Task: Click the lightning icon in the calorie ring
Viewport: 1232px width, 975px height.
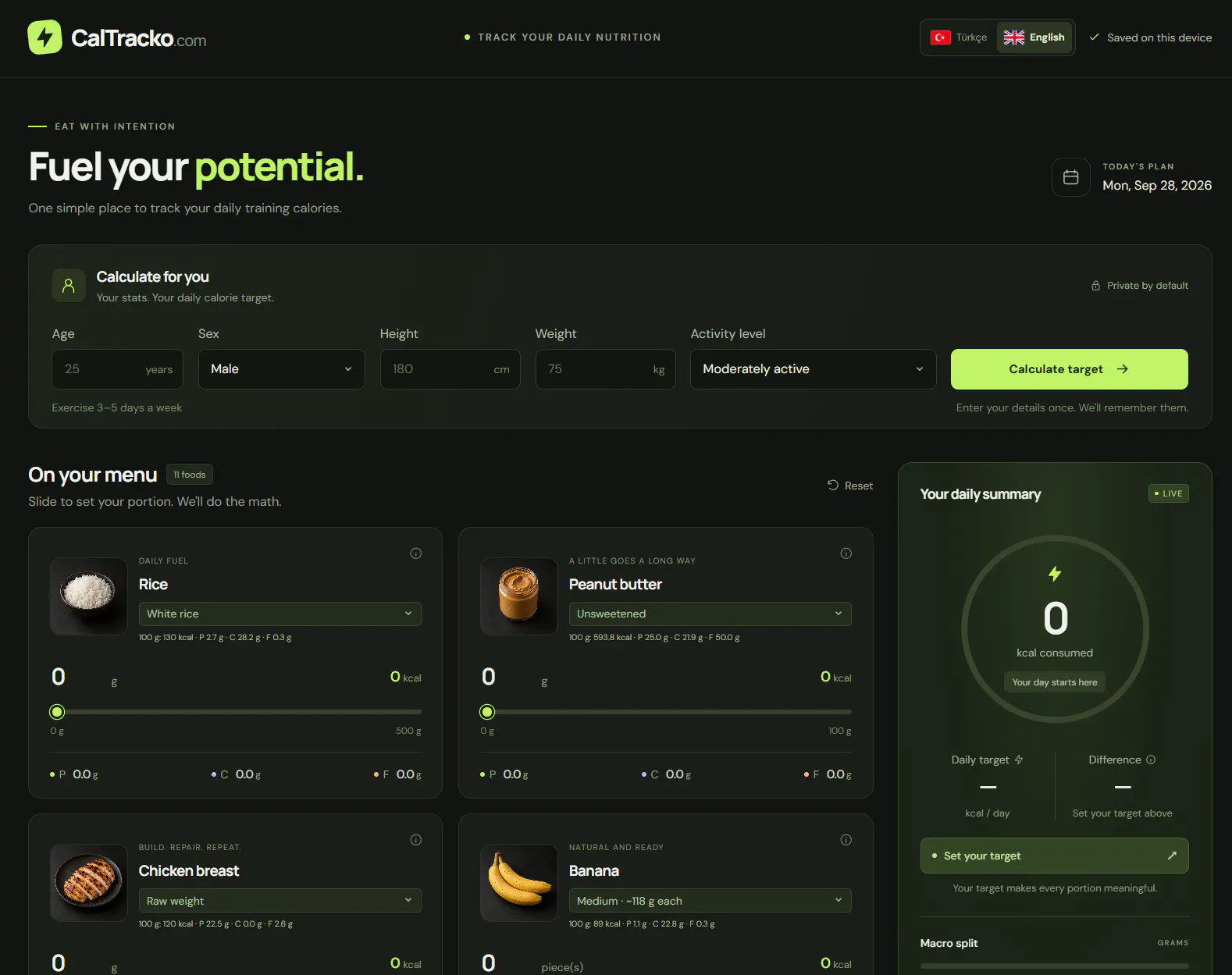Action: pos(1055,574)
